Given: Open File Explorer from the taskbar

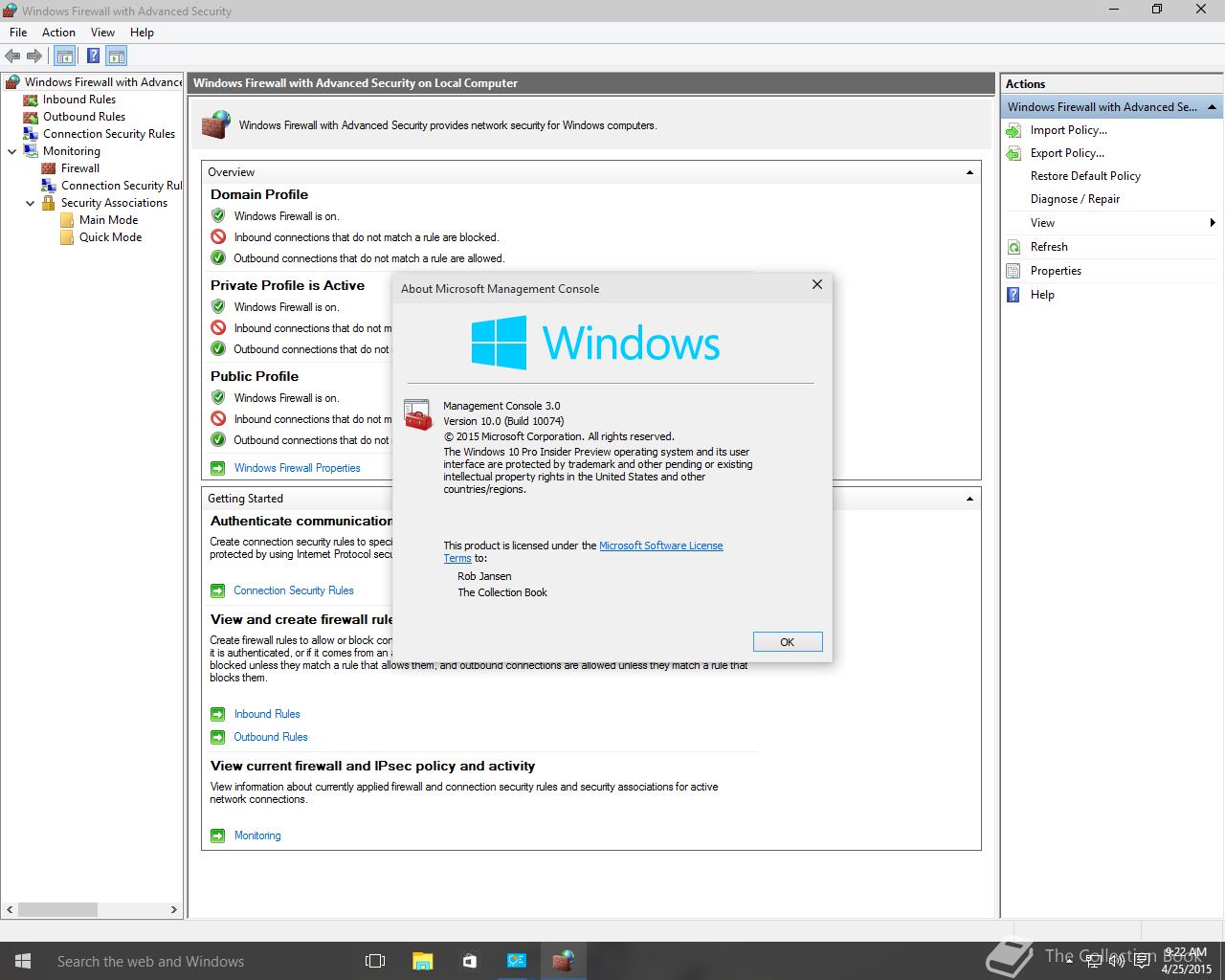Looking at the screenshot, I should [422, 961].
